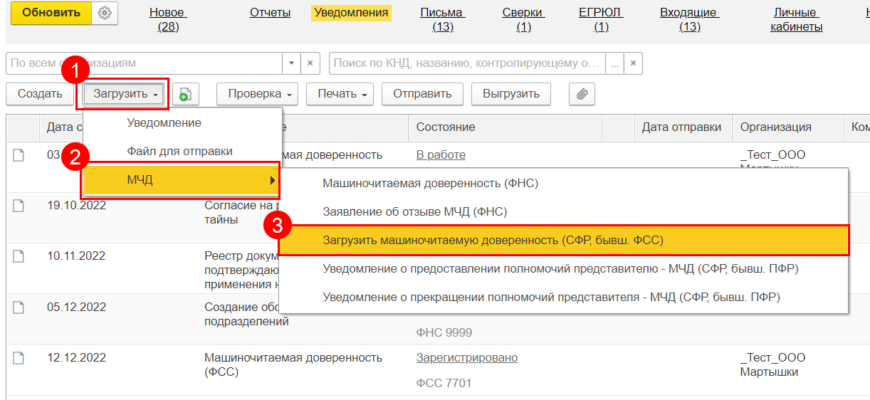Click document icon in the 10.11.2022 row
Viewport: 870px width, 400px height.
pyautogui.click(x=18, y=256)
